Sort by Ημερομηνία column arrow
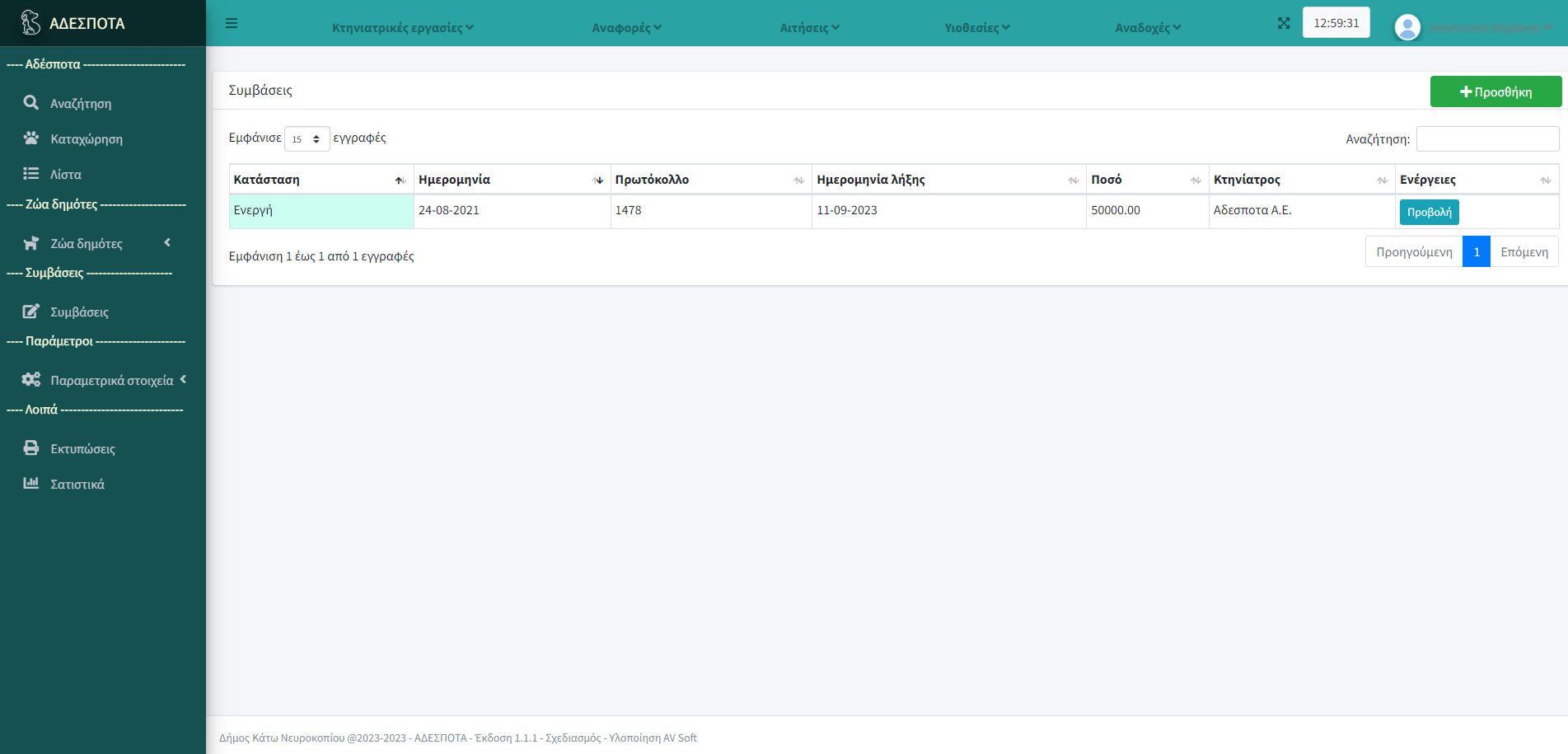The width and height of the screenshot is (1568, 754). [597, 180]
